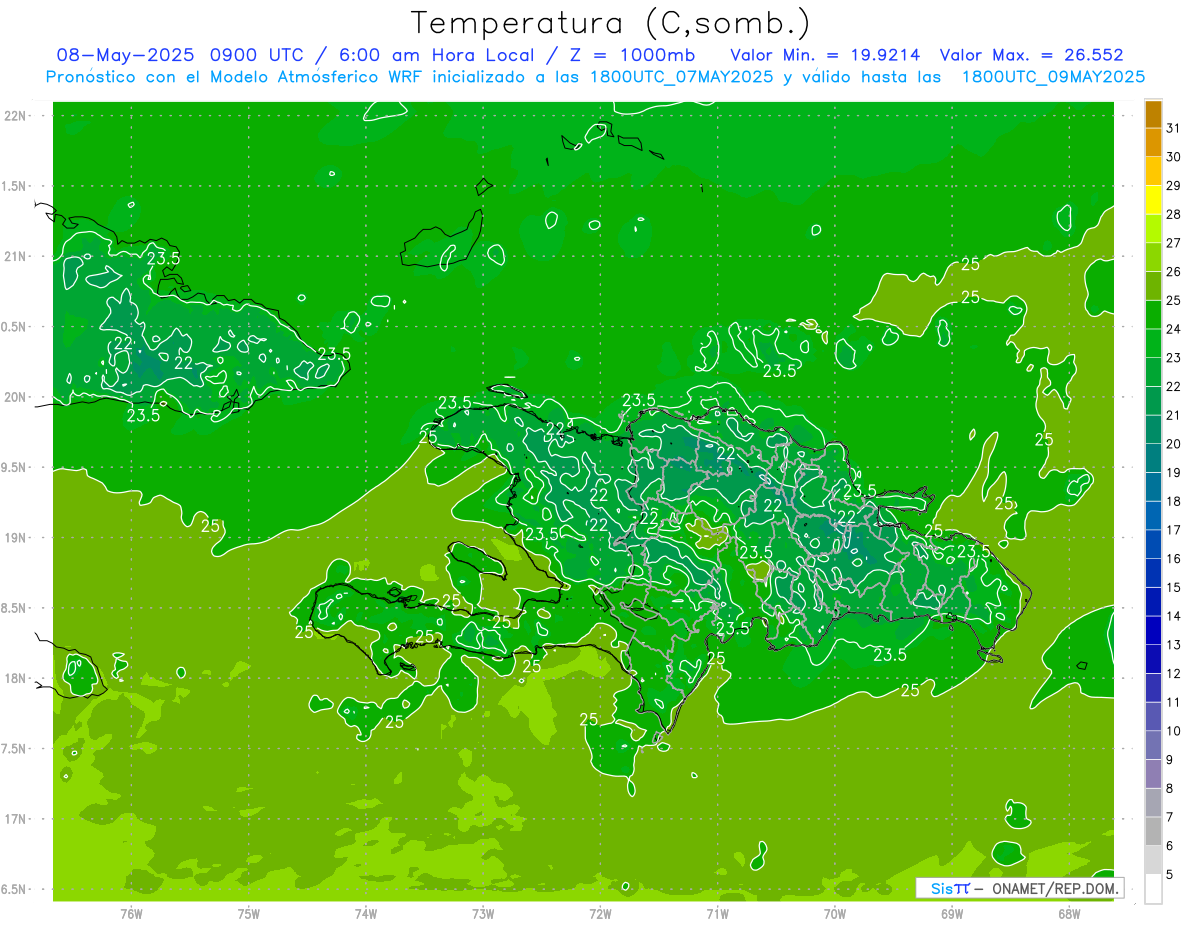
Task: Click the "13" value on color scale
Action: (x=1174, y=645)
